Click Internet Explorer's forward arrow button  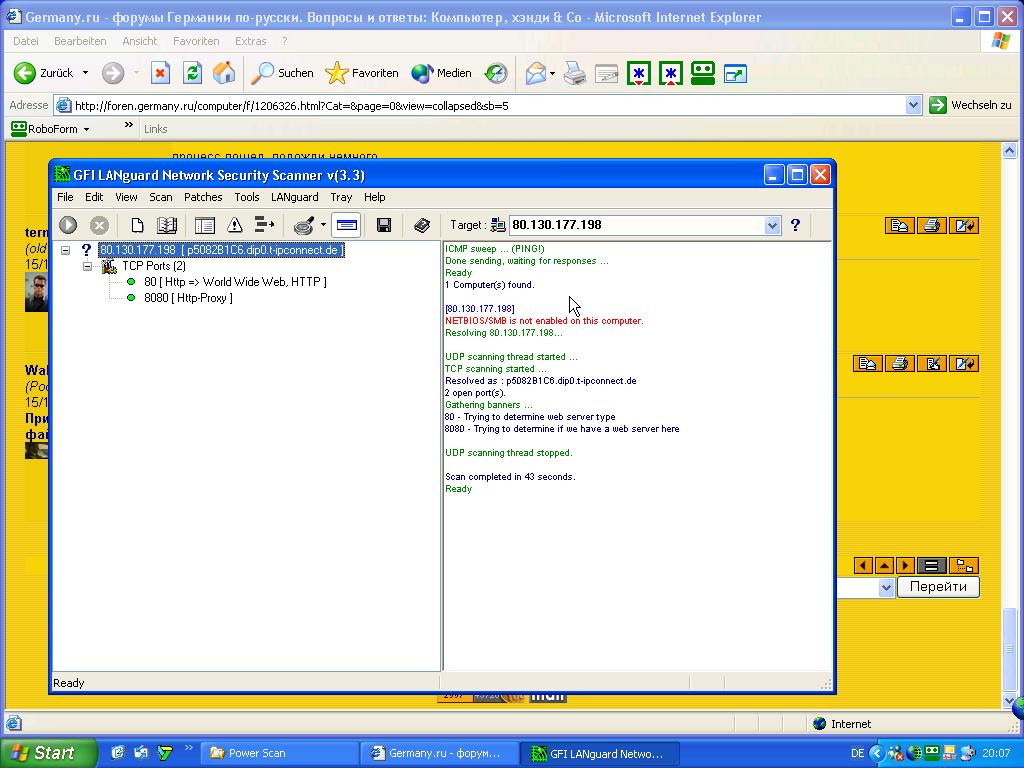point(113,73)
